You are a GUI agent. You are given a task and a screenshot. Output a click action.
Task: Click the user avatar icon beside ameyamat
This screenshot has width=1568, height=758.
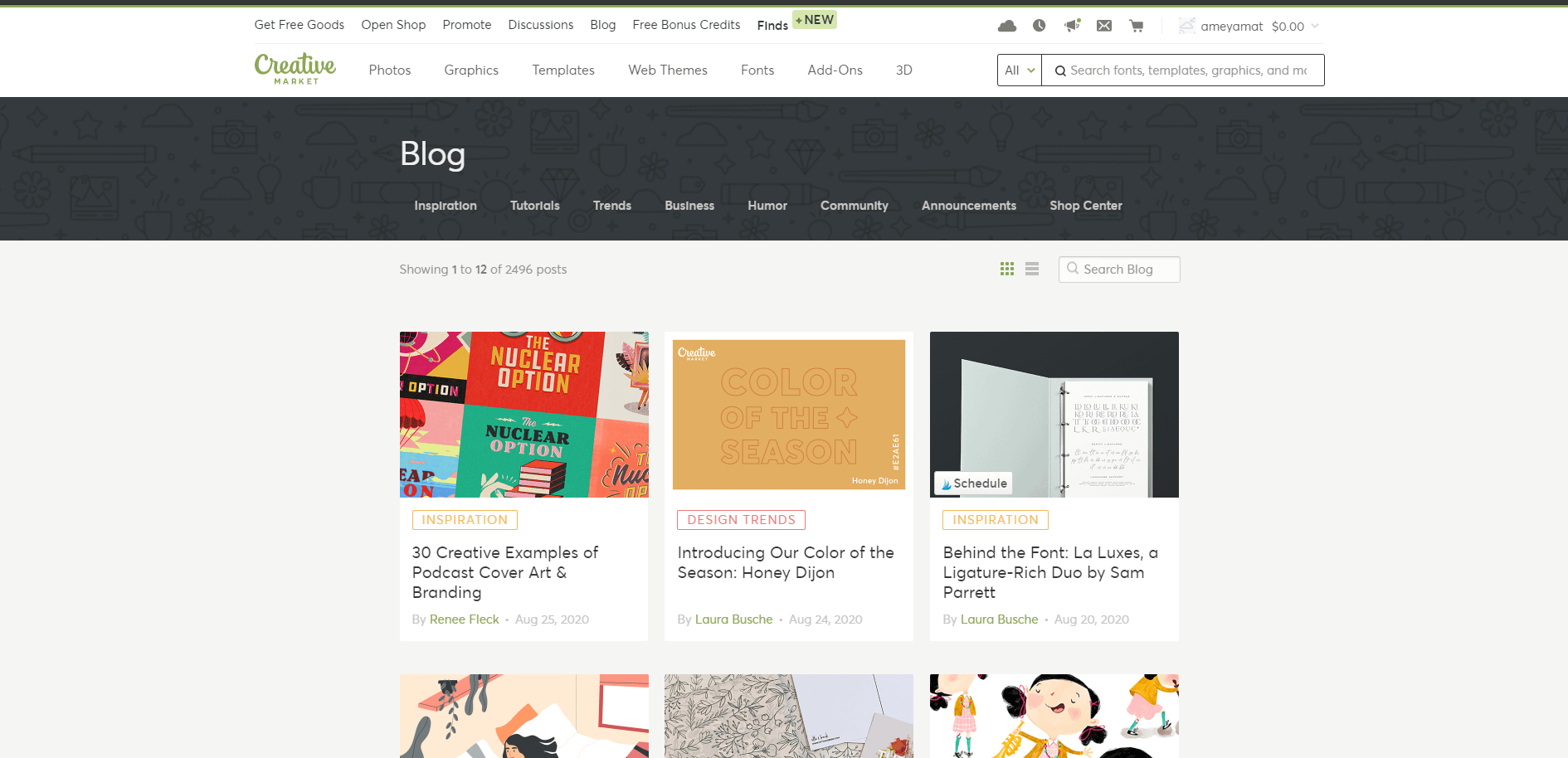1187,26
